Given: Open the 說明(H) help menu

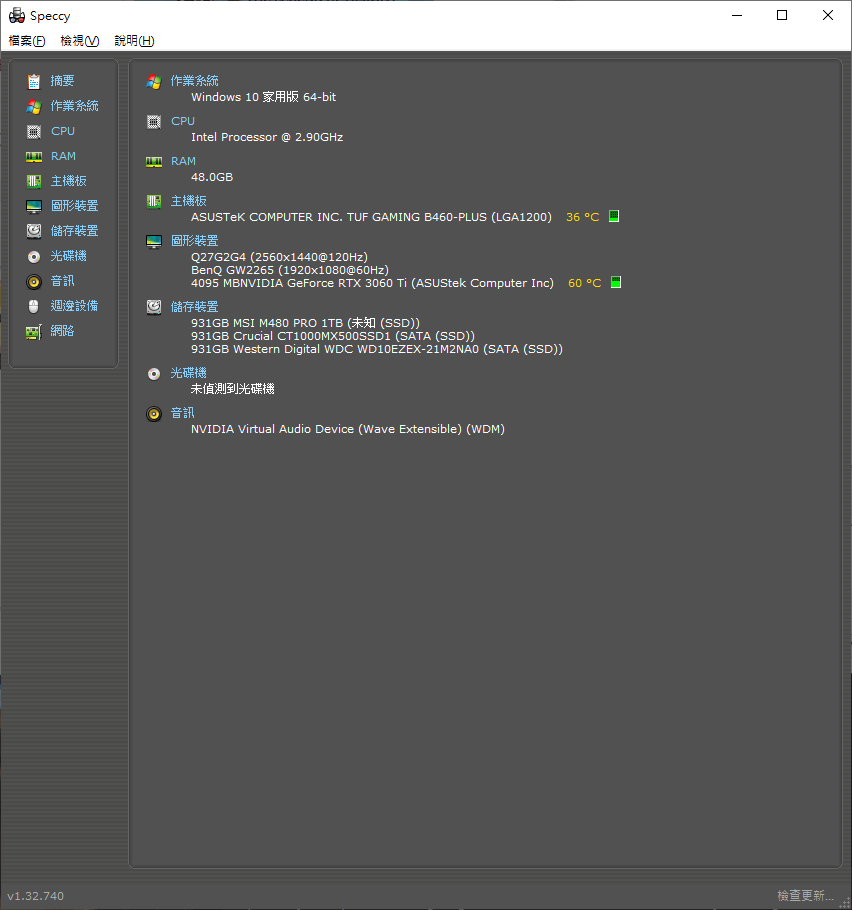Looking at the screenshot, I should tap(134, 41).
